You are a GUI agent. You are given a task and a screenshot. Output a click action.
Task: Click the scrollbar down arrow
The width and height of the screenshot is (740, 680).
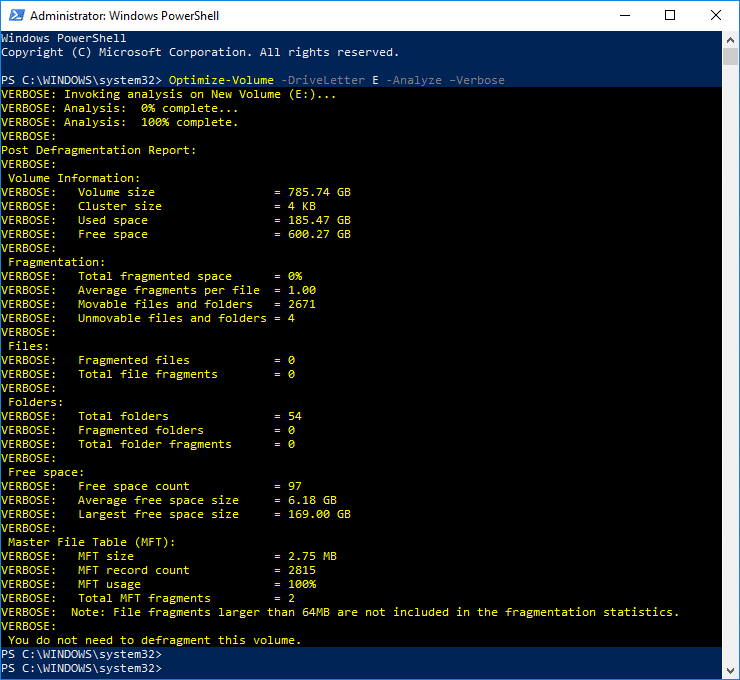730,670
